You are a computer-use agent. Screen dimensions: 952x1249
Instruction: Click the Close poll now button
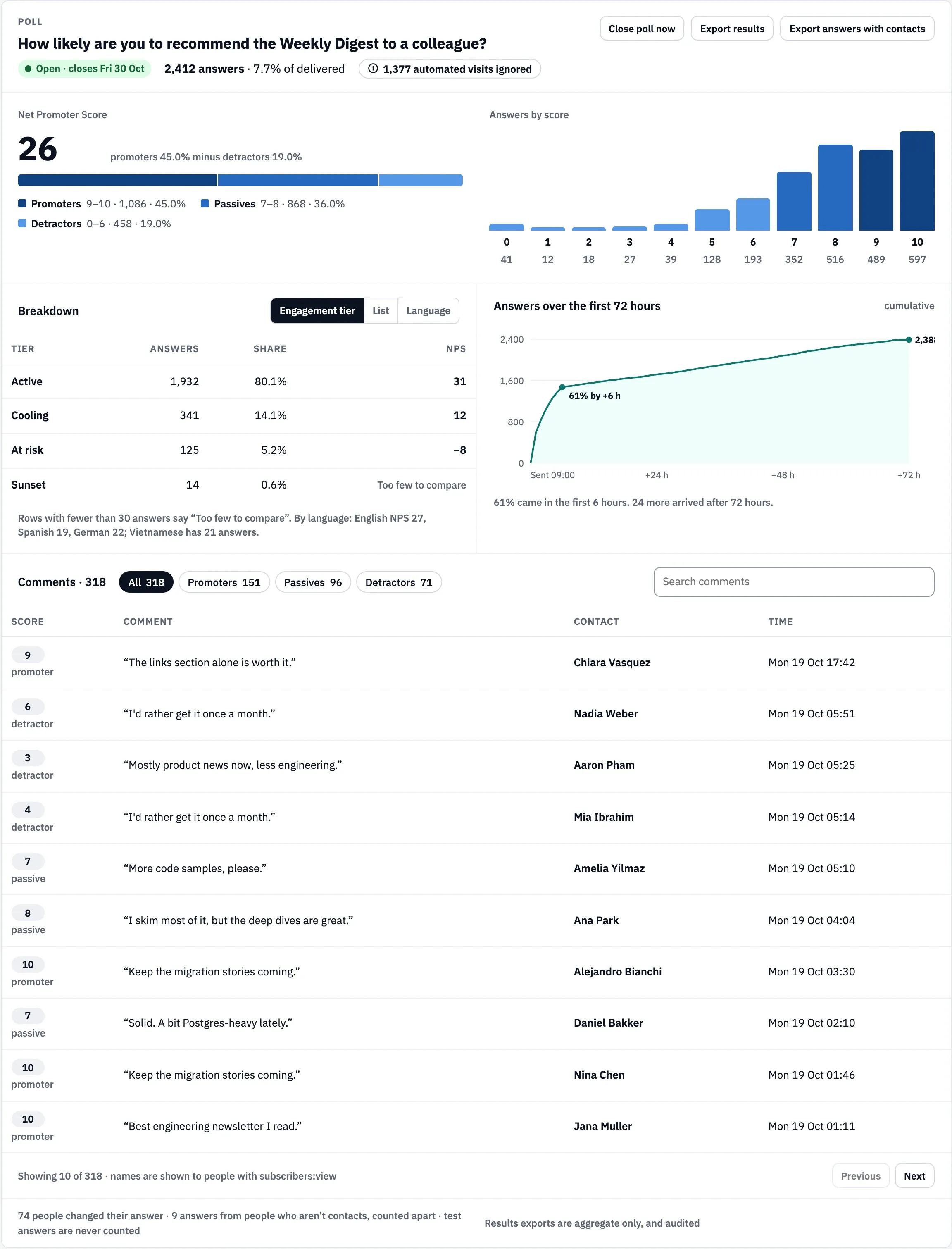coord(641,29)
